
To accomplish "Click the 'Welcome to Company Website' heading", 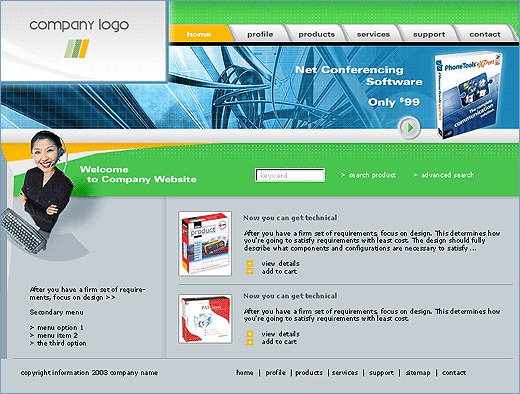I will pos(138,174).
